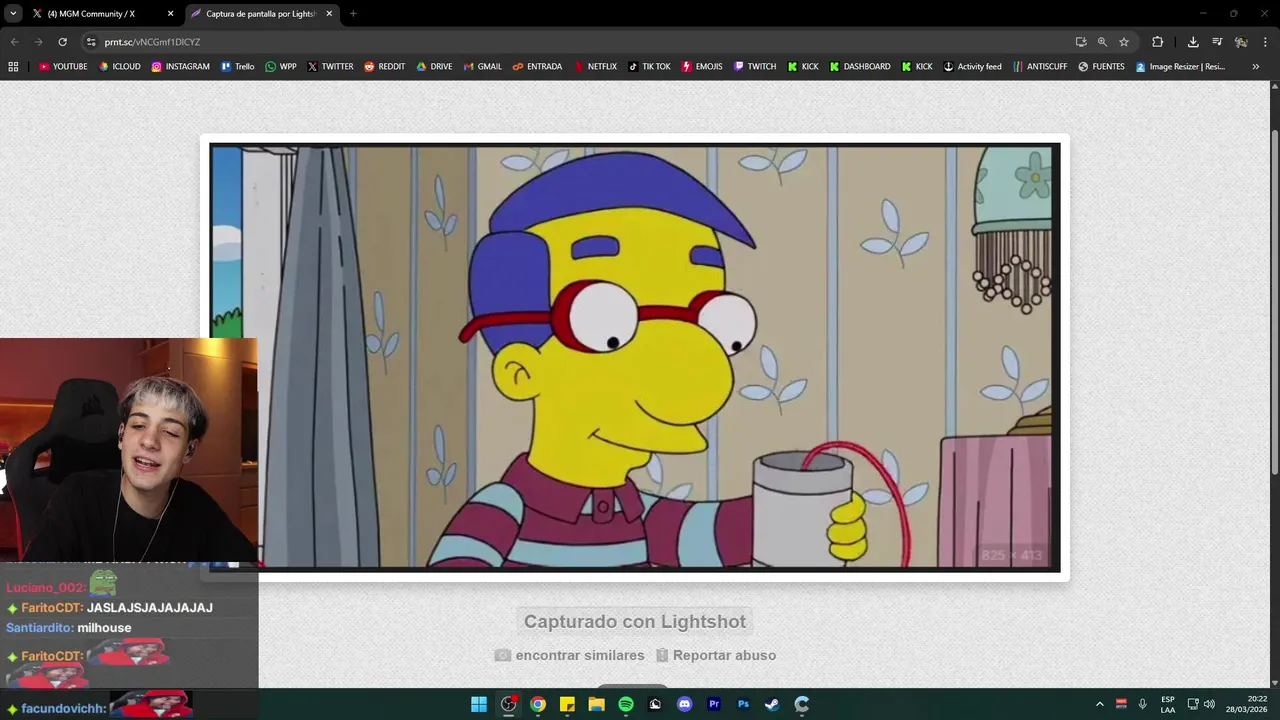Click the address bar URL prnt.sc
Viewport: 1280px width, 720px height.
coord(152,42)
